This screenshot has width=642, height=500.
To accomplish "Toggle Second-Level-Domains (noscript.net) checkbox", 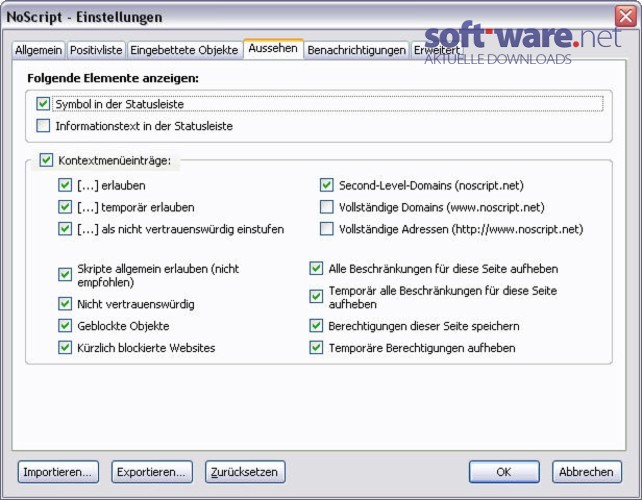I will (x=326, y=185).
